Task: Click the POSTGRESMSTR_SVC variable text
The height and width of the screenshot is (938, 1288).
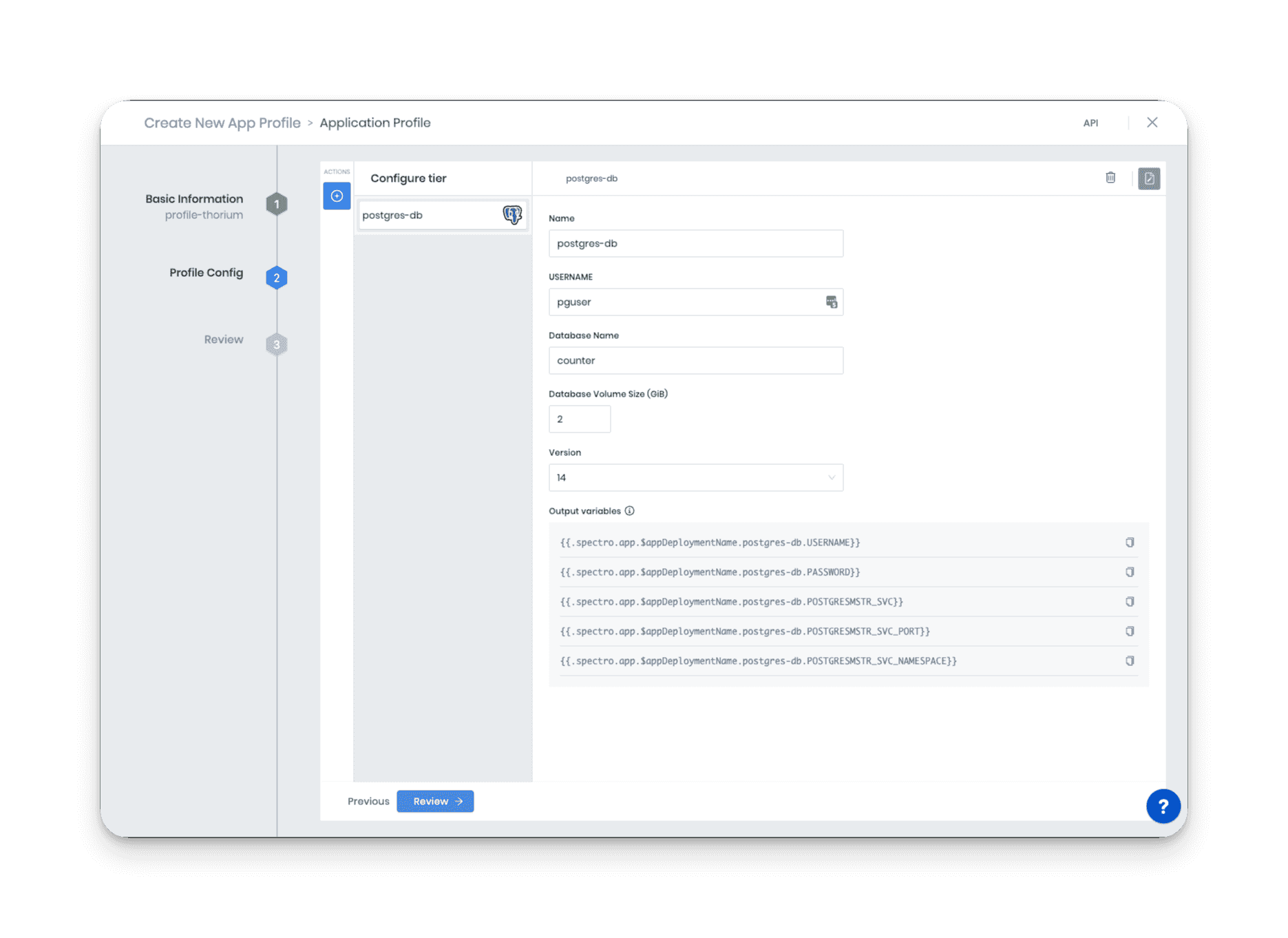Action: pos(731,602)
